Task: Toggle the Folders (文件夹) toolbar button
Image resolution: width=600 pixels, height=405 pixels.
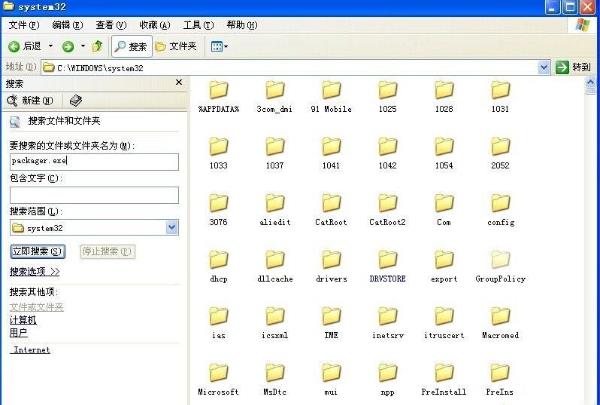Action: tap(176, 46)
